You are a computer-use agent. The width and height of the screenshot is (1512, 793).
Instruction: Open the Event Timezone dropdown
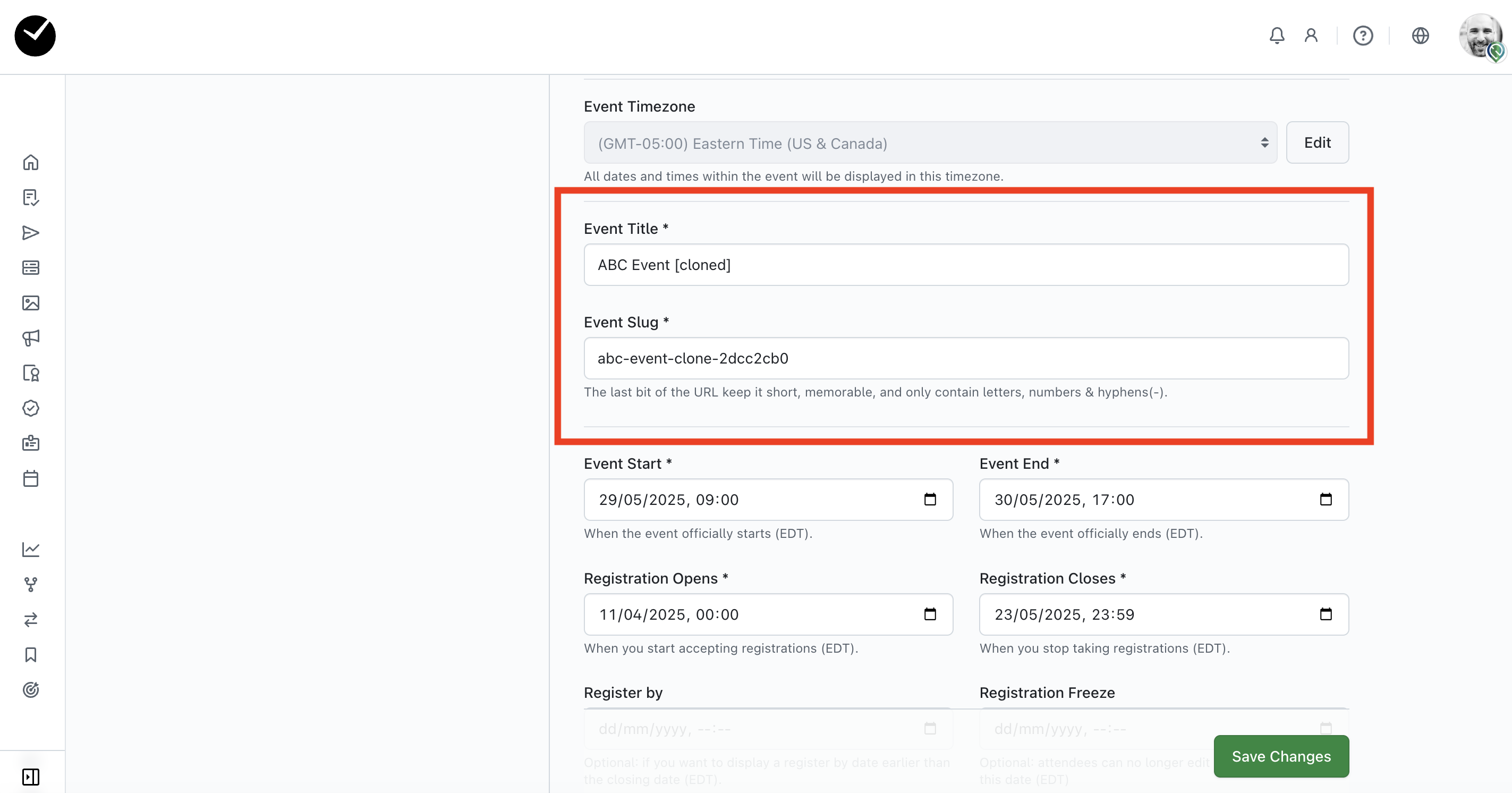coord(930,143)
